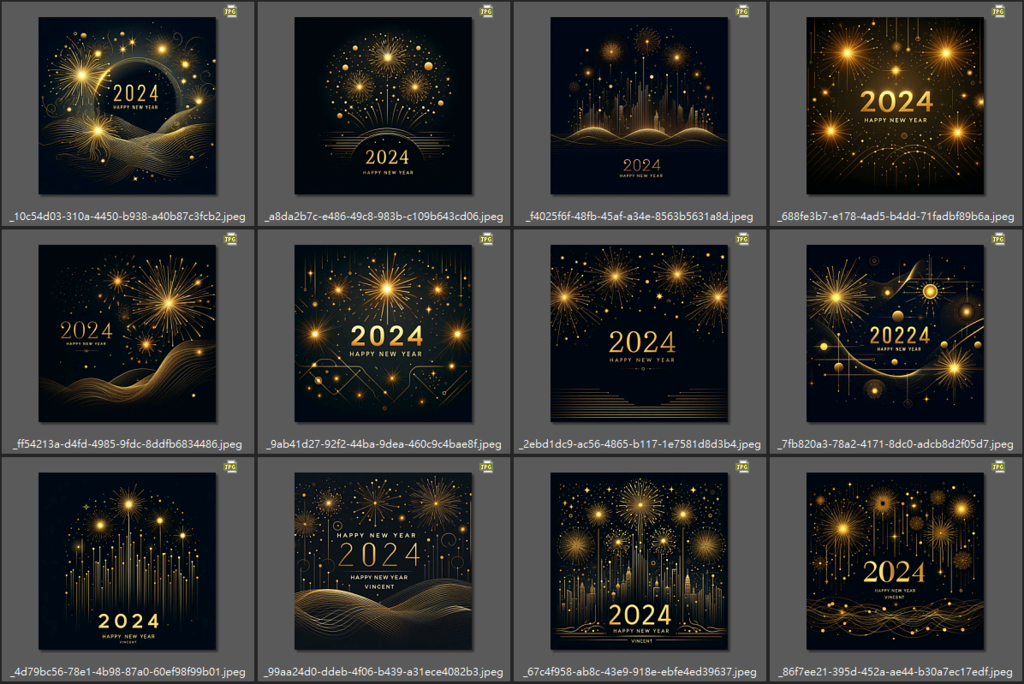1024x684 pixels.
Task: Click JPG badge icon on _99aa24d0 image tile
Action: (x=487, y=468)
